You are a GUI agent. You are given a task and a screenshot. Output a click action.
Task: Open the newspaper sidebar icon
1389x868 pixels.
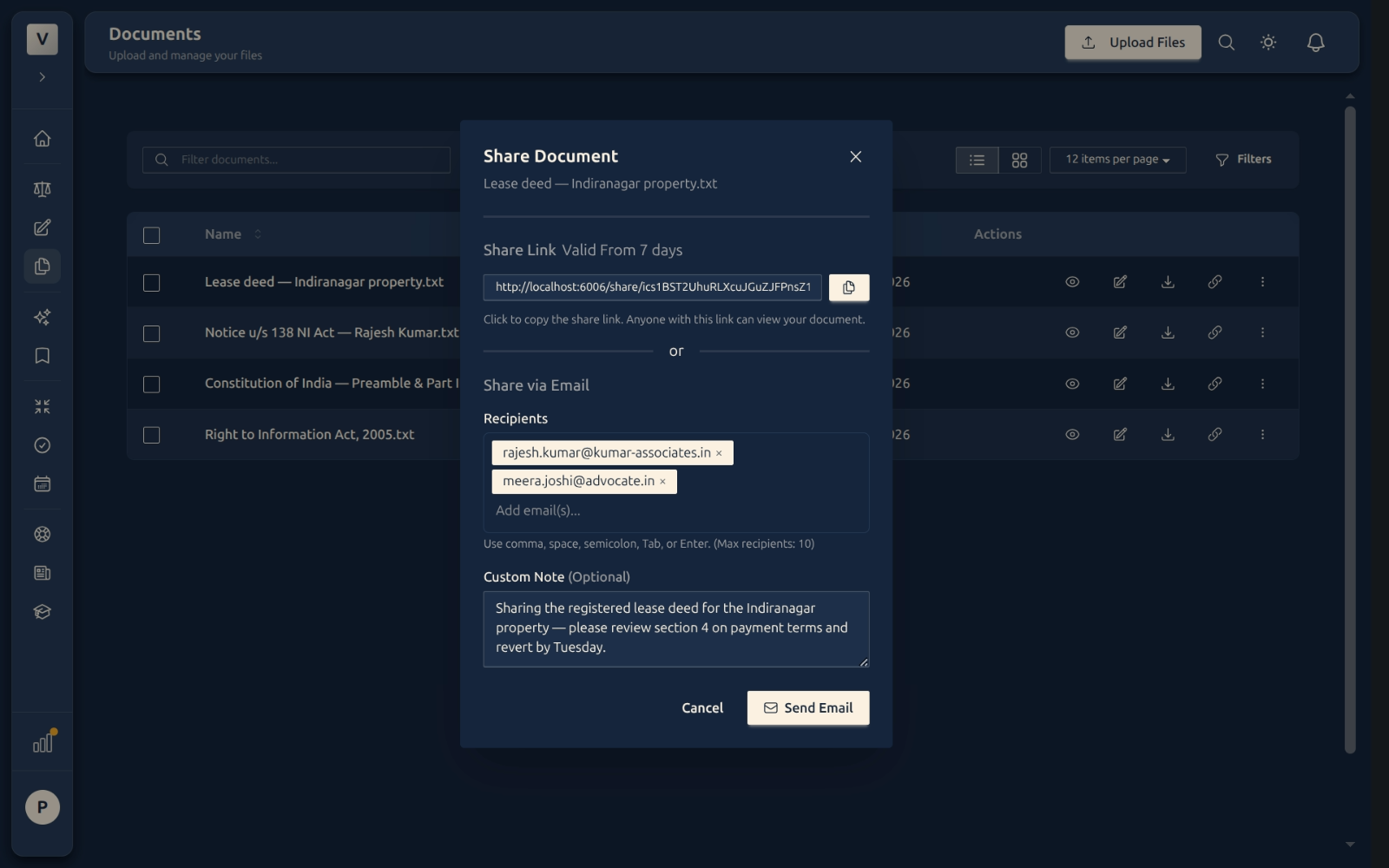[42, 573]
